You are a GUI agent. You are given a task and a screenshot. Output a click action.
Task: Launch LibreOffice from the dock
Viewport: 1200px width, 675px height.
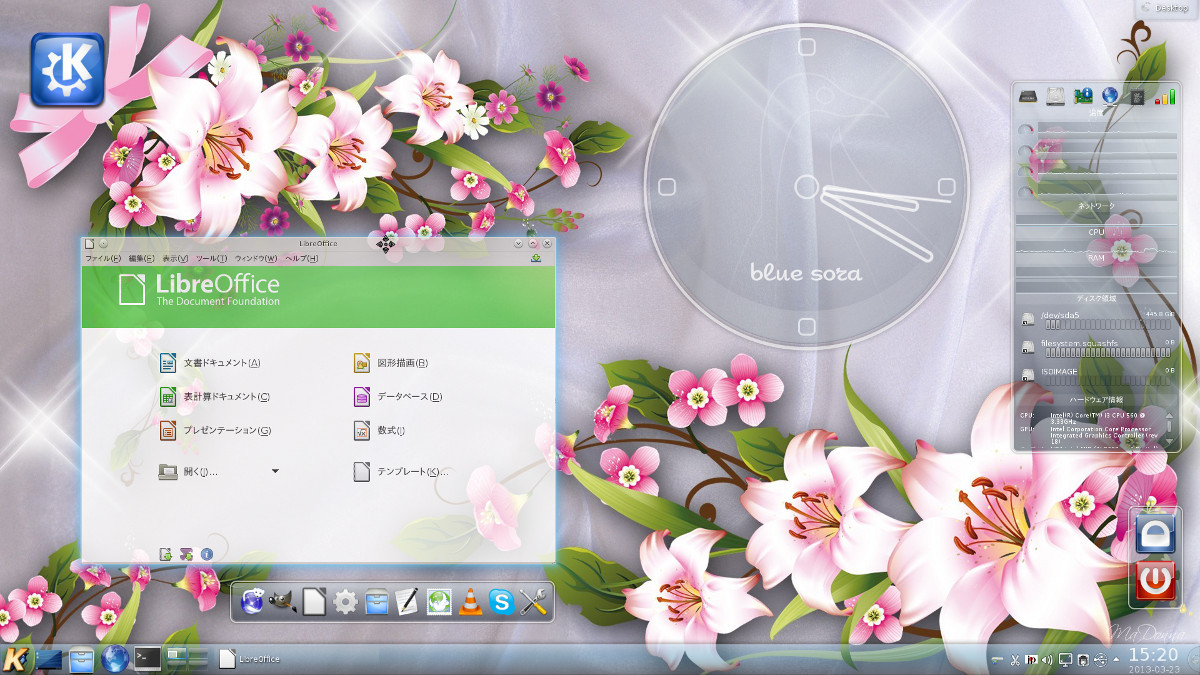pos(314,602)
